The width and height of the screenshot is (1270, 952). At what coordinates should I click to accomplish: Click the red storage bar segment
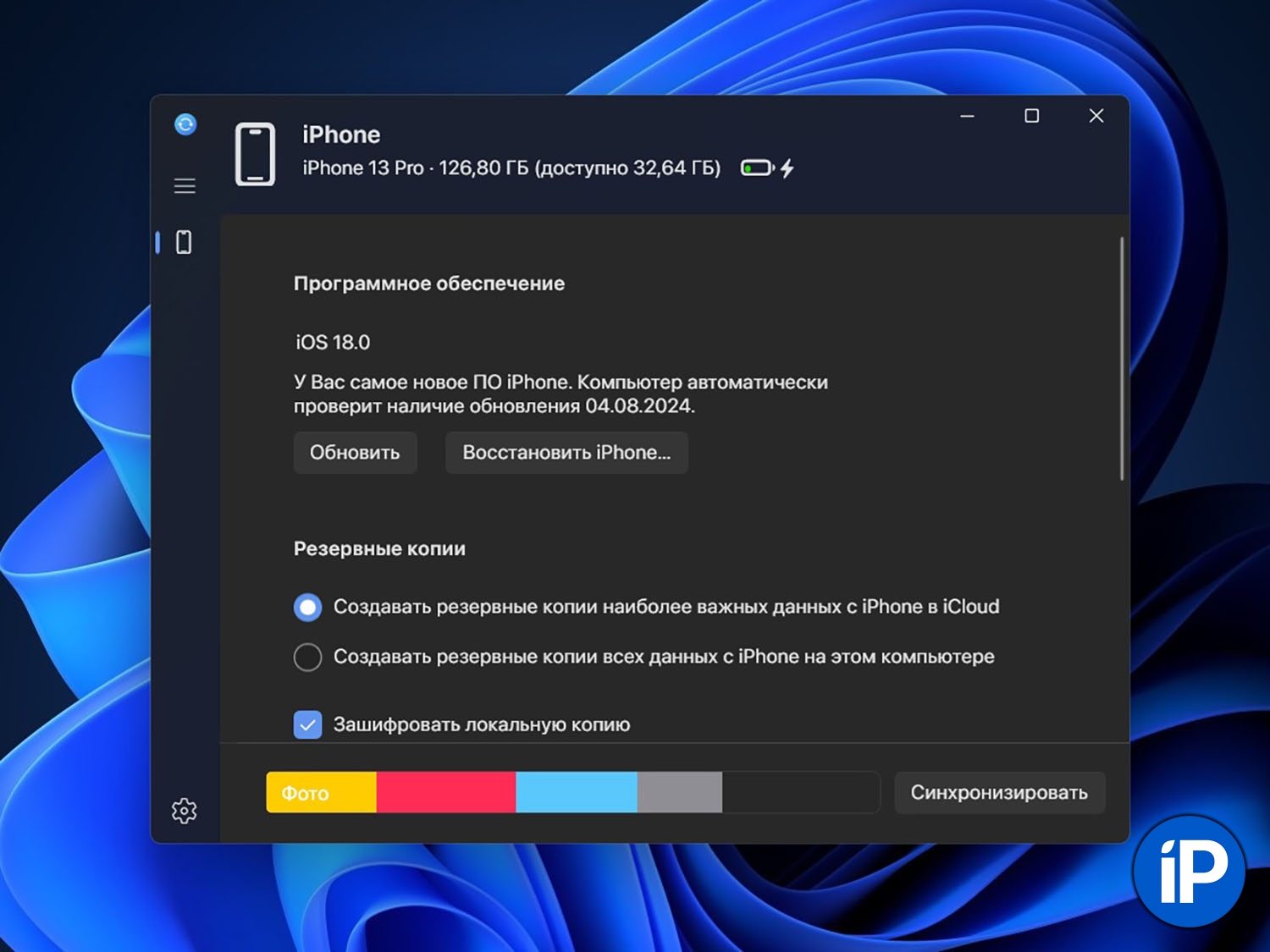coord(445,792)
